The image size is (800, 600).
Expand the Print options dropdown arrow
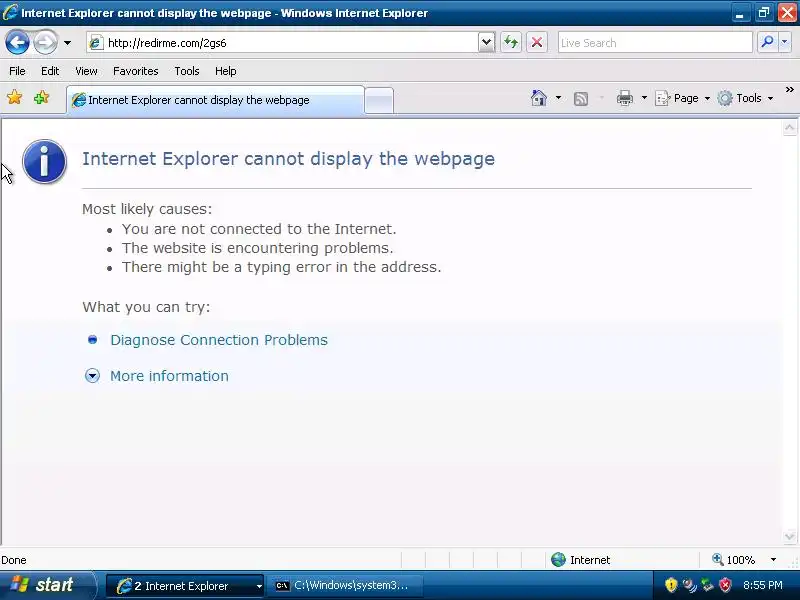click(x=644, y=98)
